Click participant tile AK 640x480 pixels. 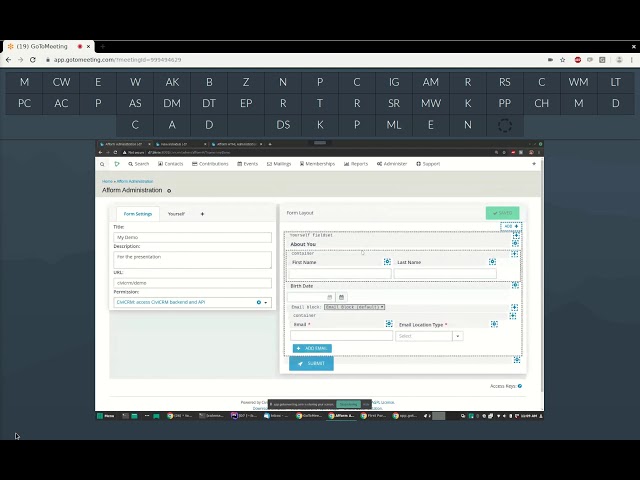[172, 82]
